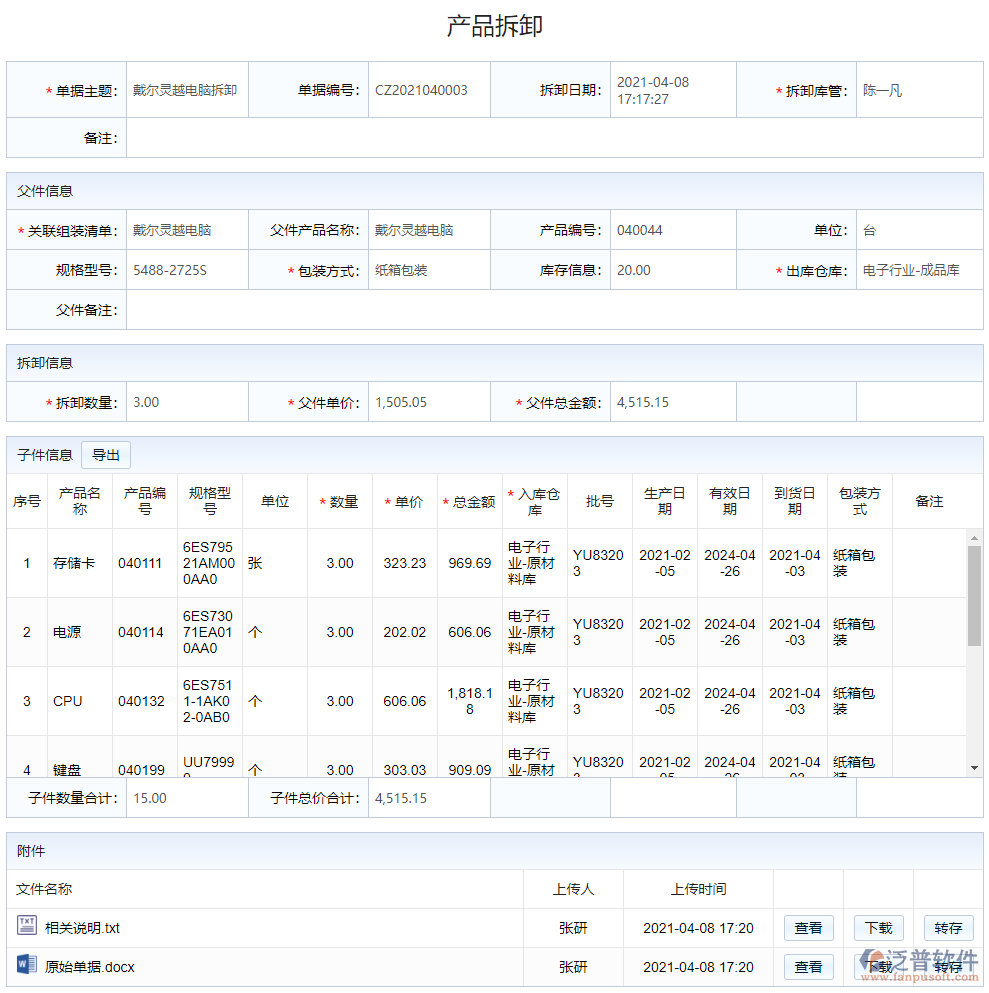Click the TXT file icon beside 相关说明.txt
Image resolution: width=989 pixels, height=993 pixels.
tap(28, 927)
